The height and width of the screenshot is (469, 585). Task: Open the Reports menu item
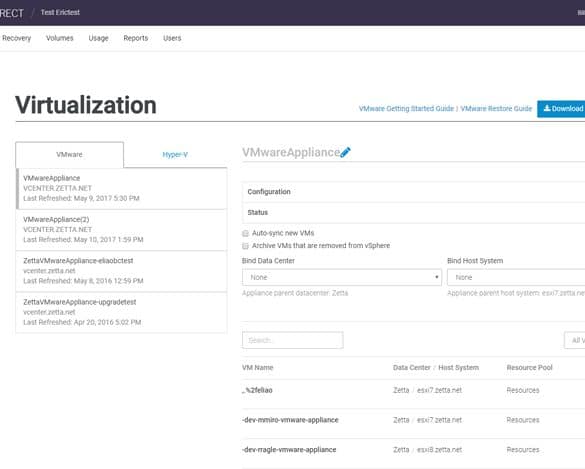[136, 38]
